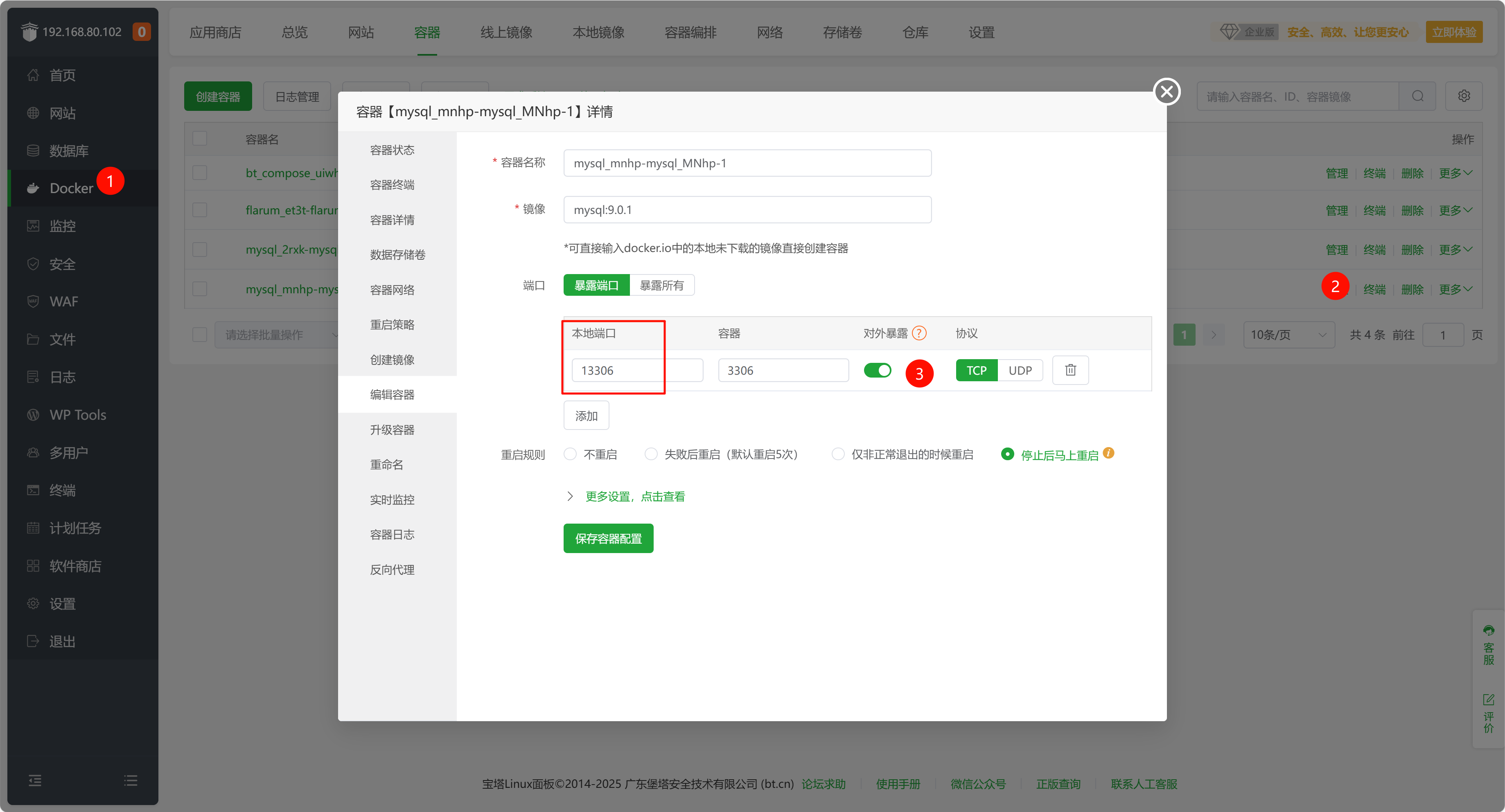Click the 镜像 input field
This screenshot has height=812, width=1505.
(x=747, y=209)
